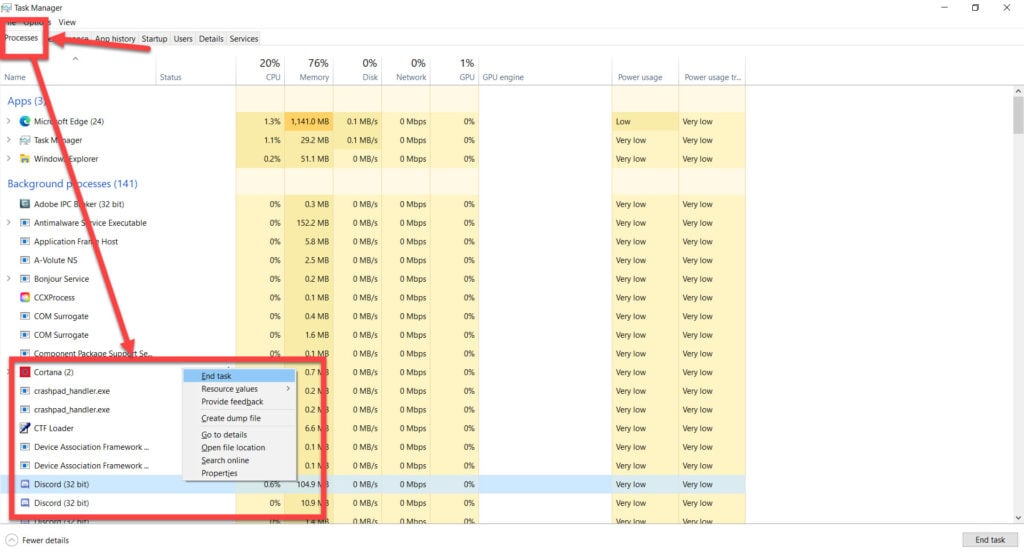Switch to the Services tab
1024x556 pixels.
pyautogui.click(x=244, y=39)
